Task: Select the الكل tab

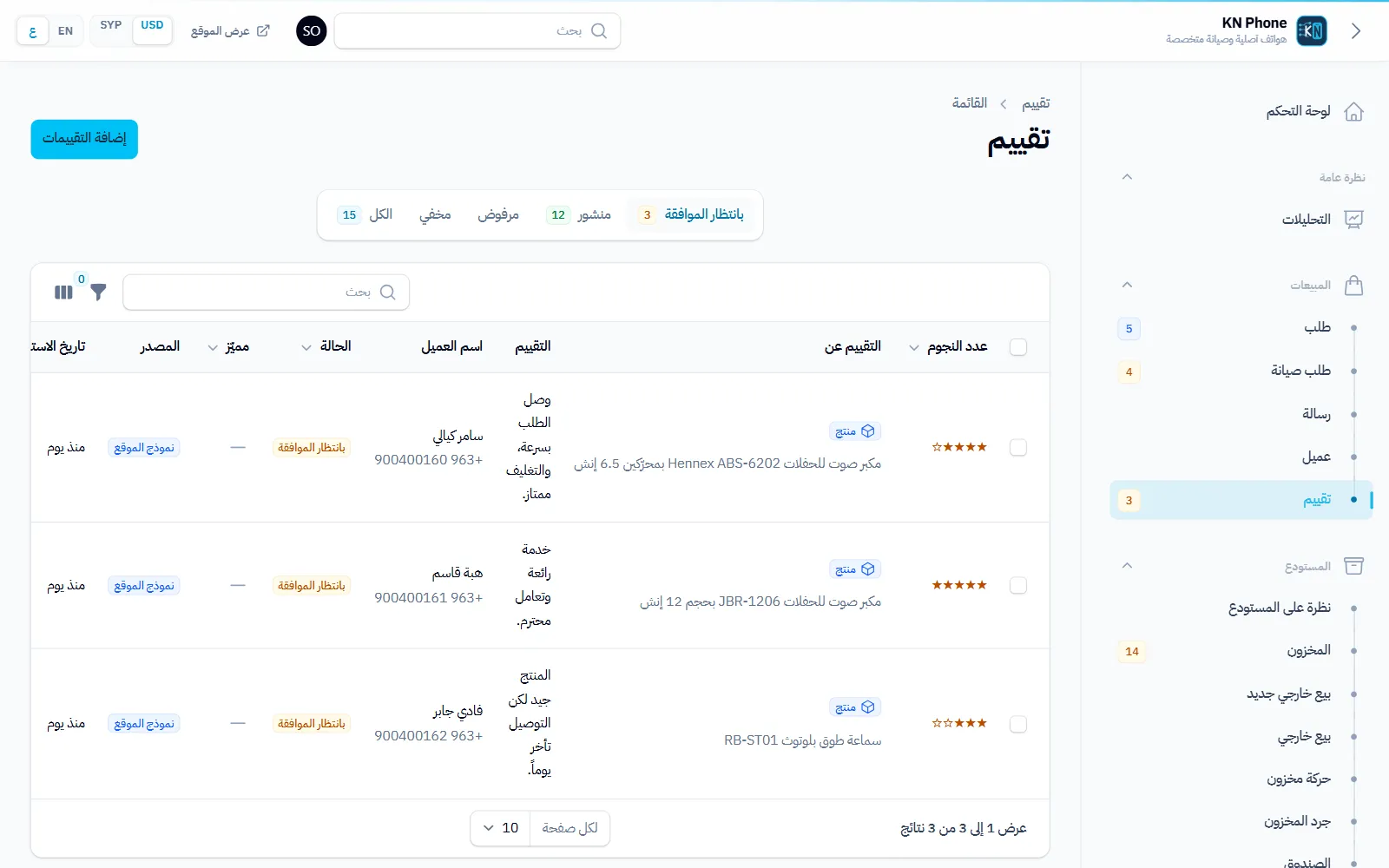Action: [365, 214]
